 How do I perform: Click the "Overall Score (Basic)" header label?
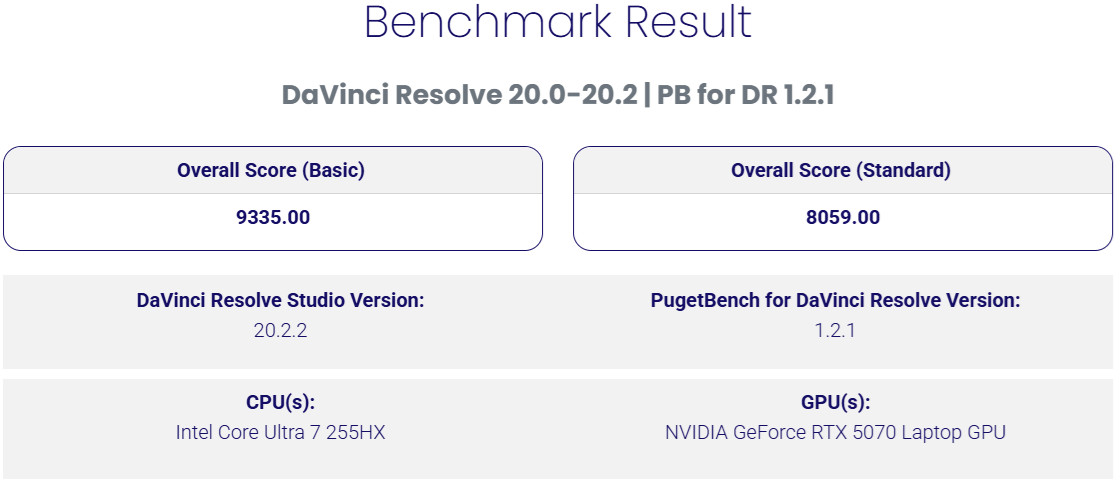[x=271, y=170]
